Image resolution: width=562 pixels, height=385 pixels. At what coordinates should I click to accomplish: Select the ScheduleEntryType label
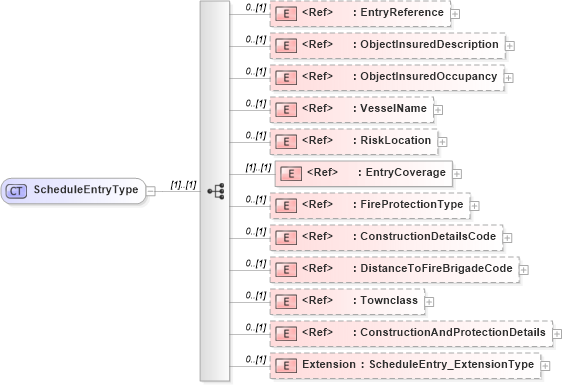coord(86,190)
